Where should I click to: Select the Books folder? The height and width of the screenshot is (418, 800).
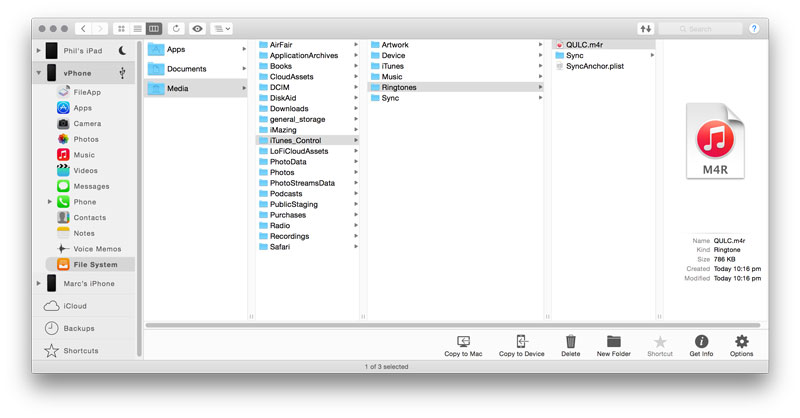(307, 66)
